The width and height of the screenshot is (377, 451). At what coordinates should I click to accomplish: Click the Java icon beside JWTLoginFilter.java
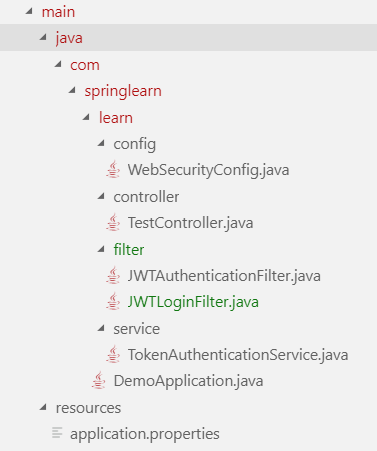pyautogui.click(x=113, y=302)
